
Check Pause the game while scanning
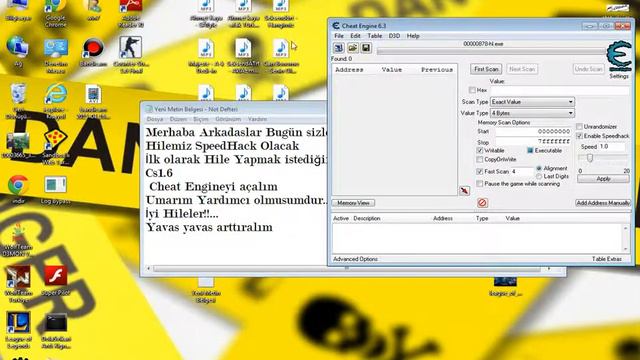pos(480,184)
